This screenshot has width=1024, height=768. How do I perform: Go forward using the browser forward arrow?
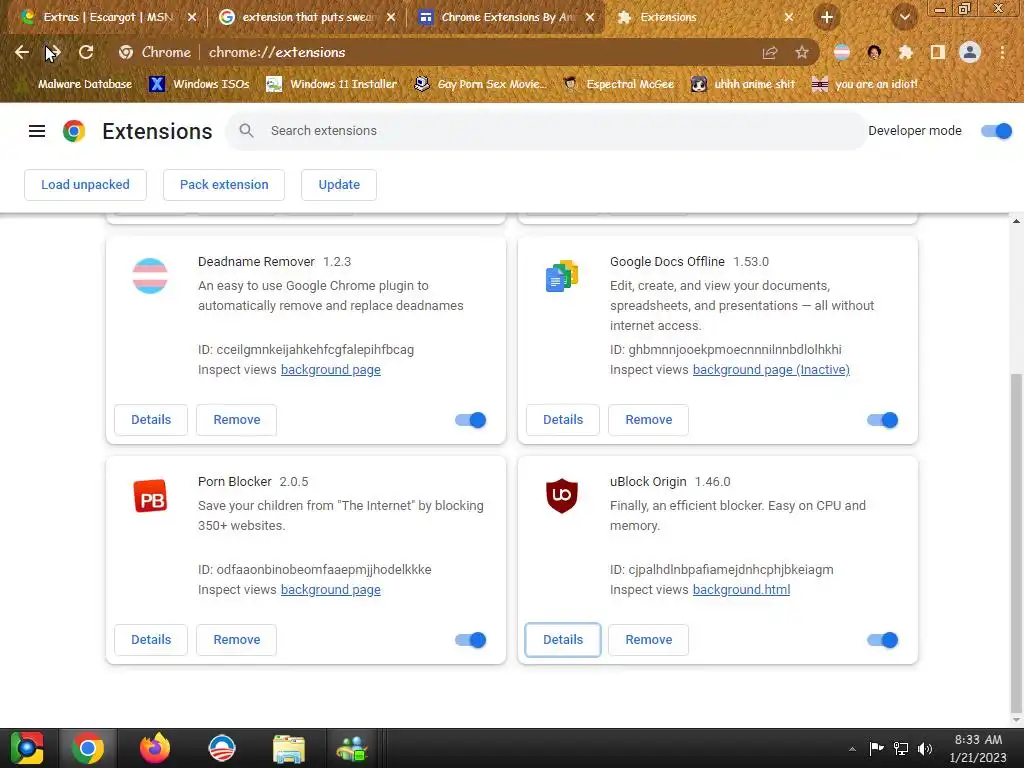(54, 52)
